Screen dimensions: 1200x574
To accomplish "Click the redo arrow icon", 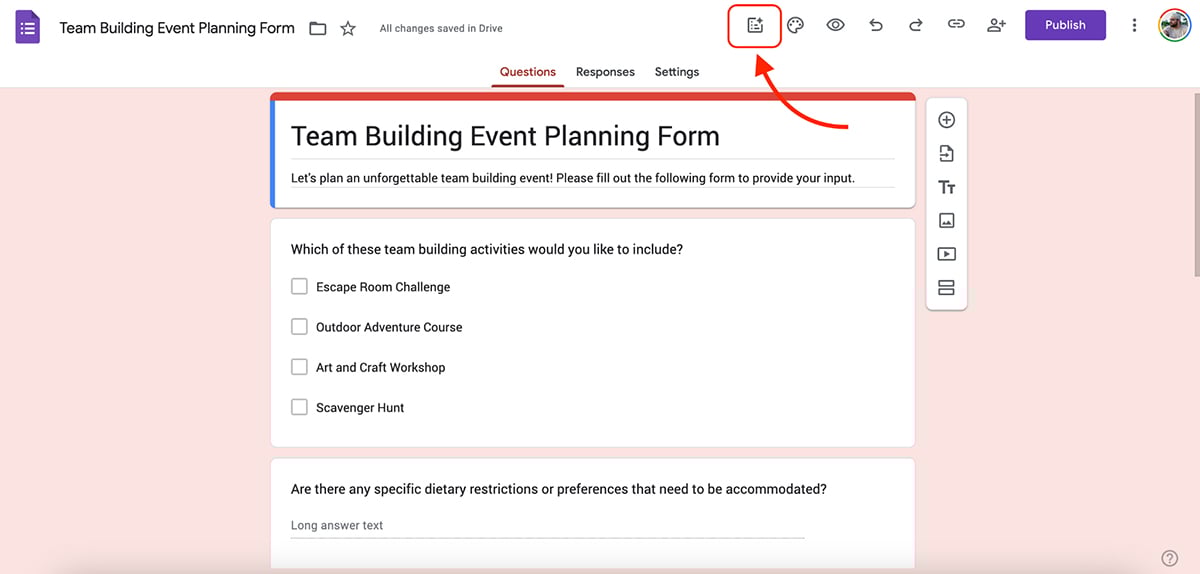I will tap(916, 26).
